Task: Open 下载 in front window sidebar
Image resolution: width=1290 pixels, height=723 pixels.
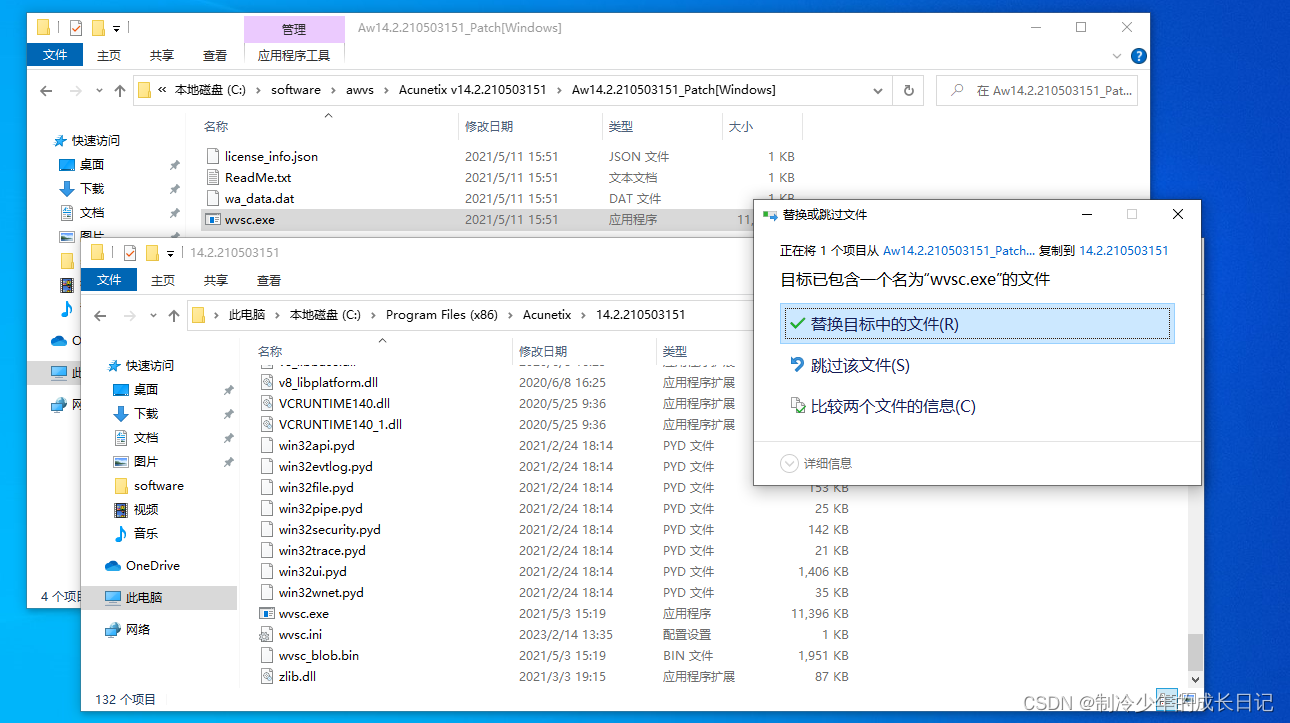Action: coord(146,413)
